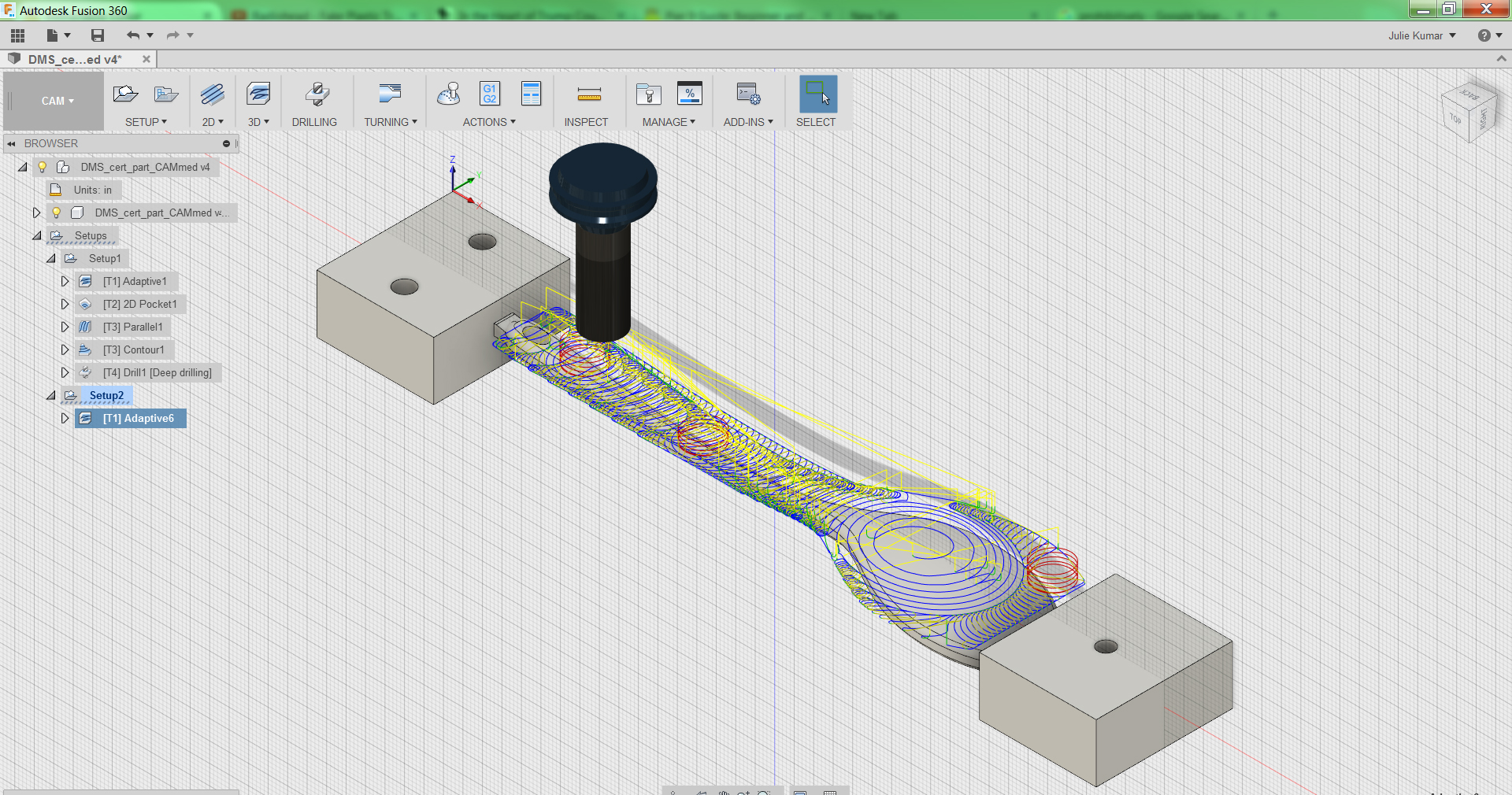Open the ACTIONS menu
Screen dimensions: 1512x795
489,122
